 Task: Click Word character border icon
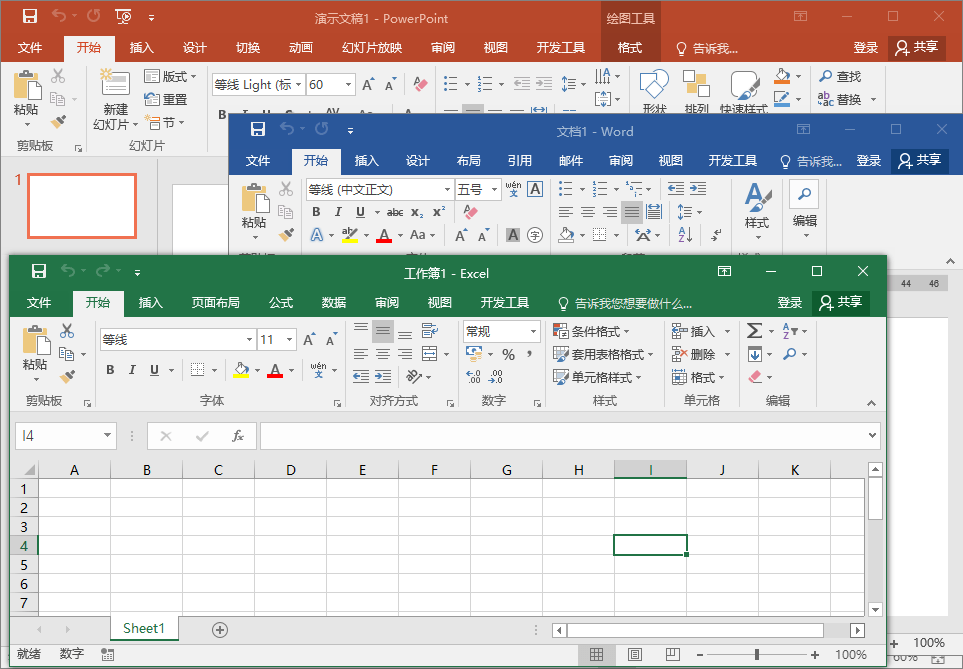point(535,189)
